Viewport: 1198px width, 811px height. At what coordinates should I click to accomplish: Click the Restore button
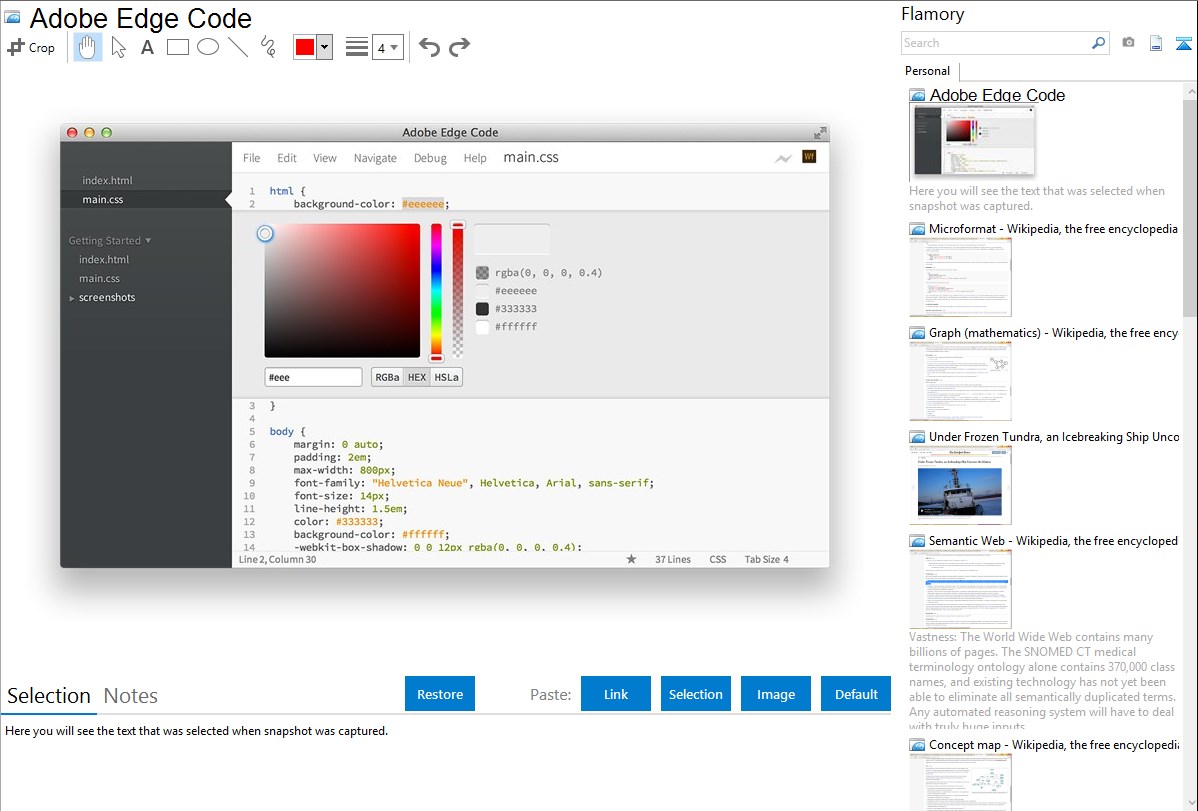[x=440, y=694]
